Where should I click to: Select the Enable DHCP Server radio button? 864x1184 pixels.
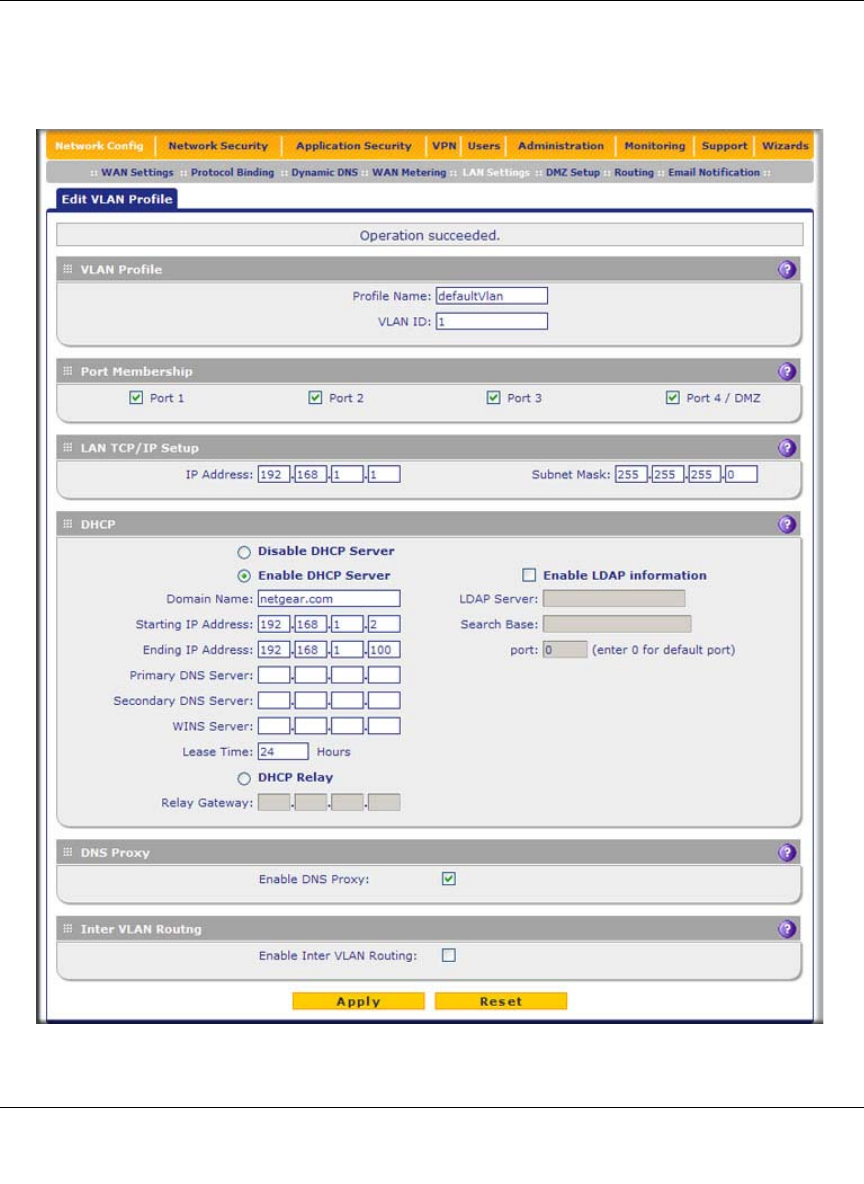(x=244, y=576)
